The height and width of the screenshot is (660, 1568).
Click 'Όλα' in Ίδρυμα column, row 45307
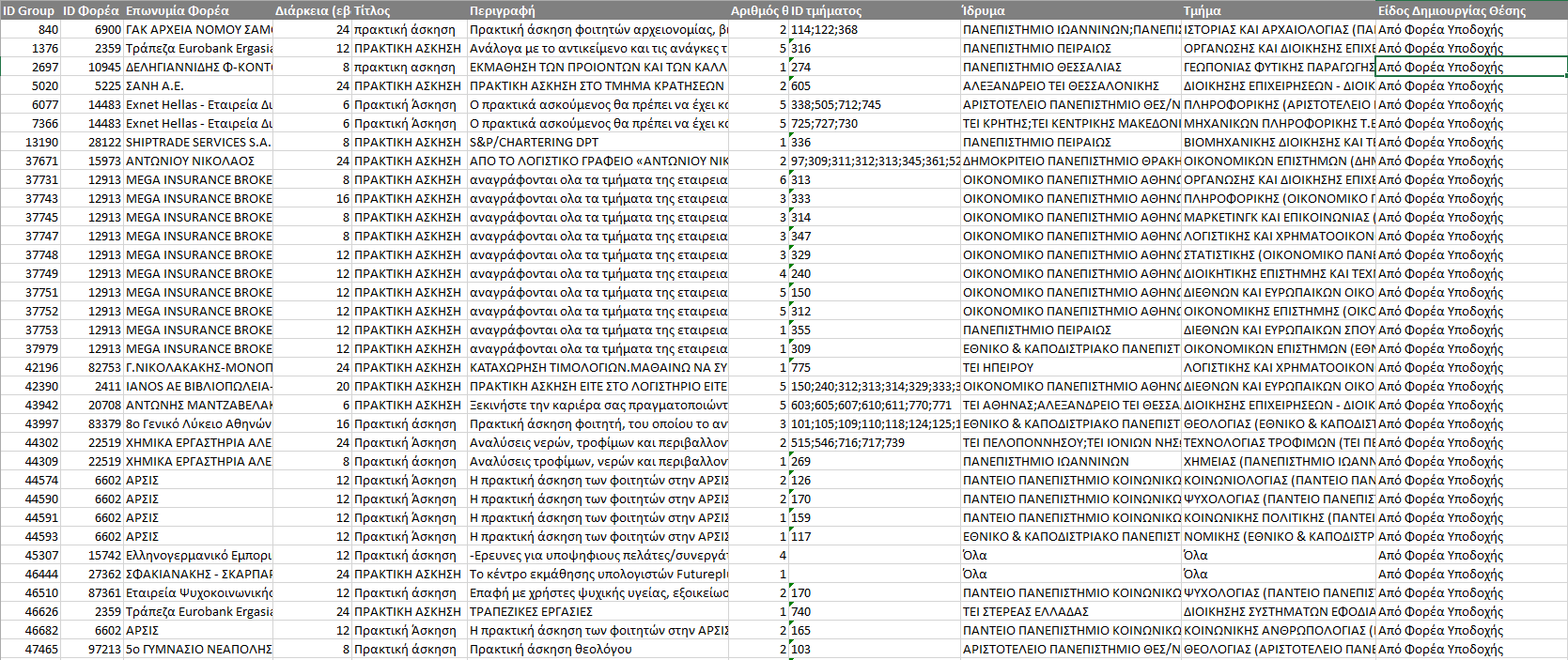point(1071,555)
